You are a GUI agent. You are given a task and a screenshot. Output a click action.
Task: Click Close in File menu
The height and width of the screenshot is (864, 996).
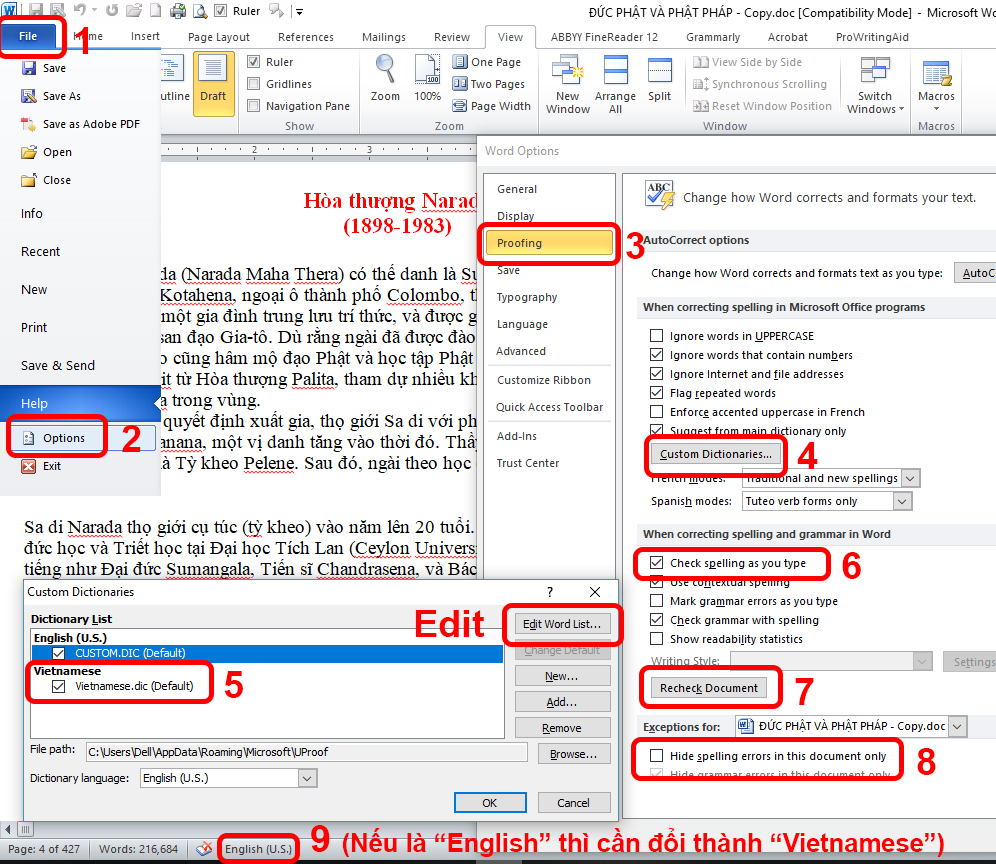tap(46, 180)
